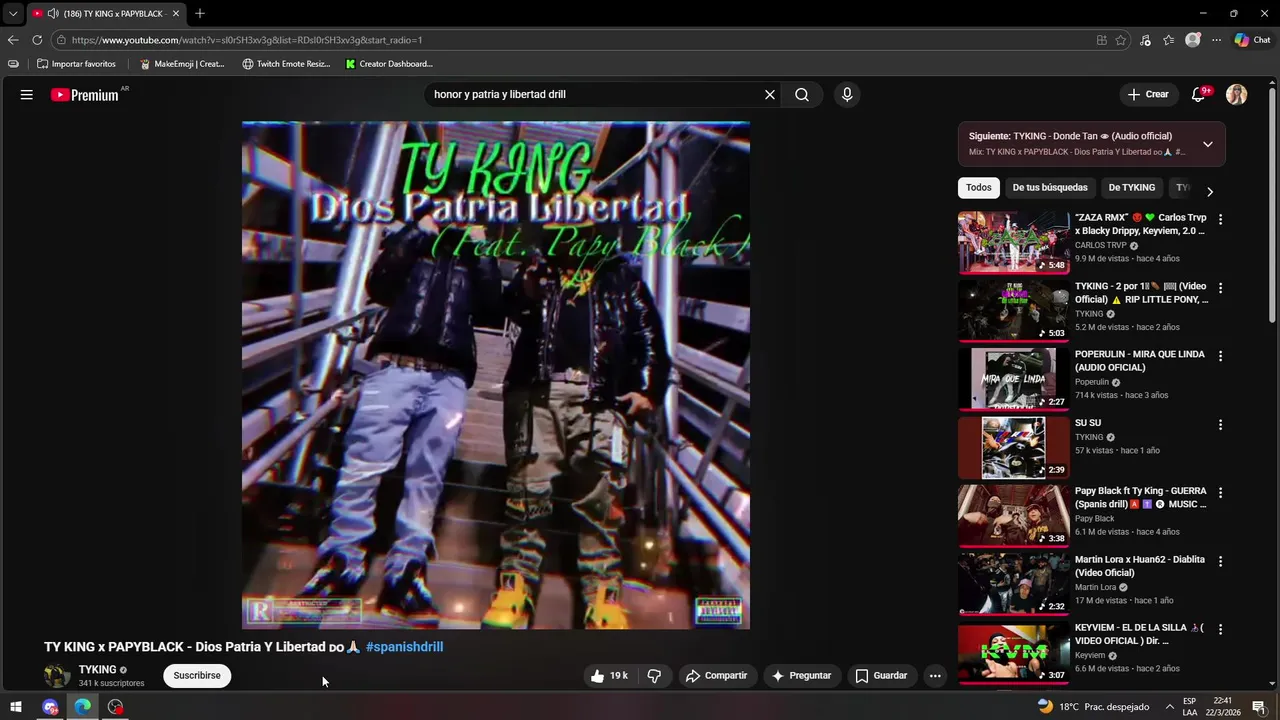This screenshot has width=1280, height=720.
Task: Open the YouTube hamburger guide menu
Action: (27, 95)
